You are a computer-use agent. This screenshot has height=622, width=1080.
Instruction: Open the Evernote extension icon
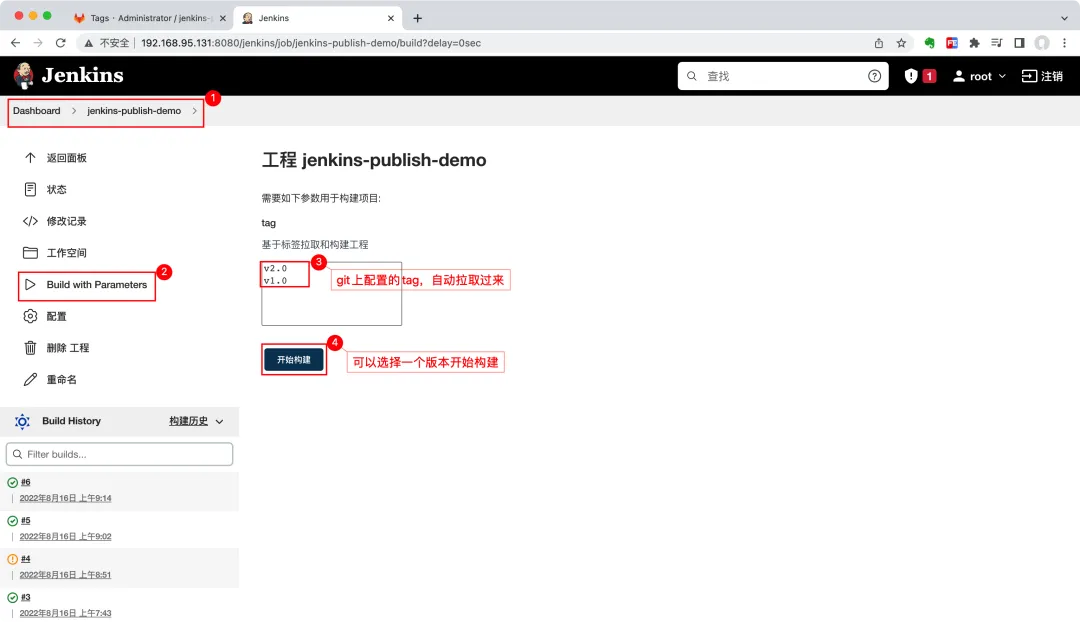click(929, 43)
